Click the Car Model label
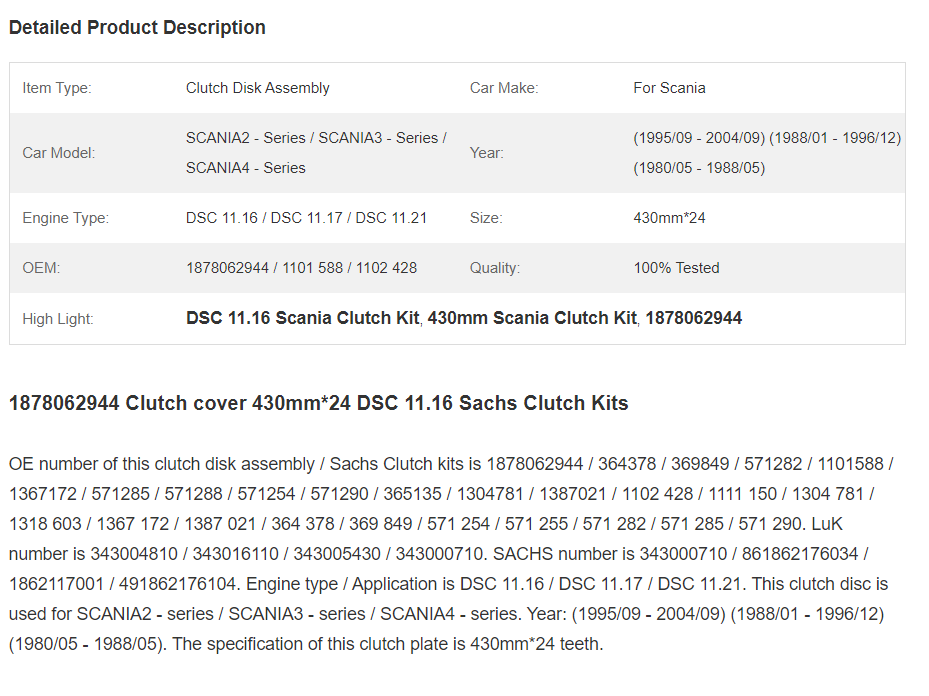The image size is (929, 696). point(59,153)
